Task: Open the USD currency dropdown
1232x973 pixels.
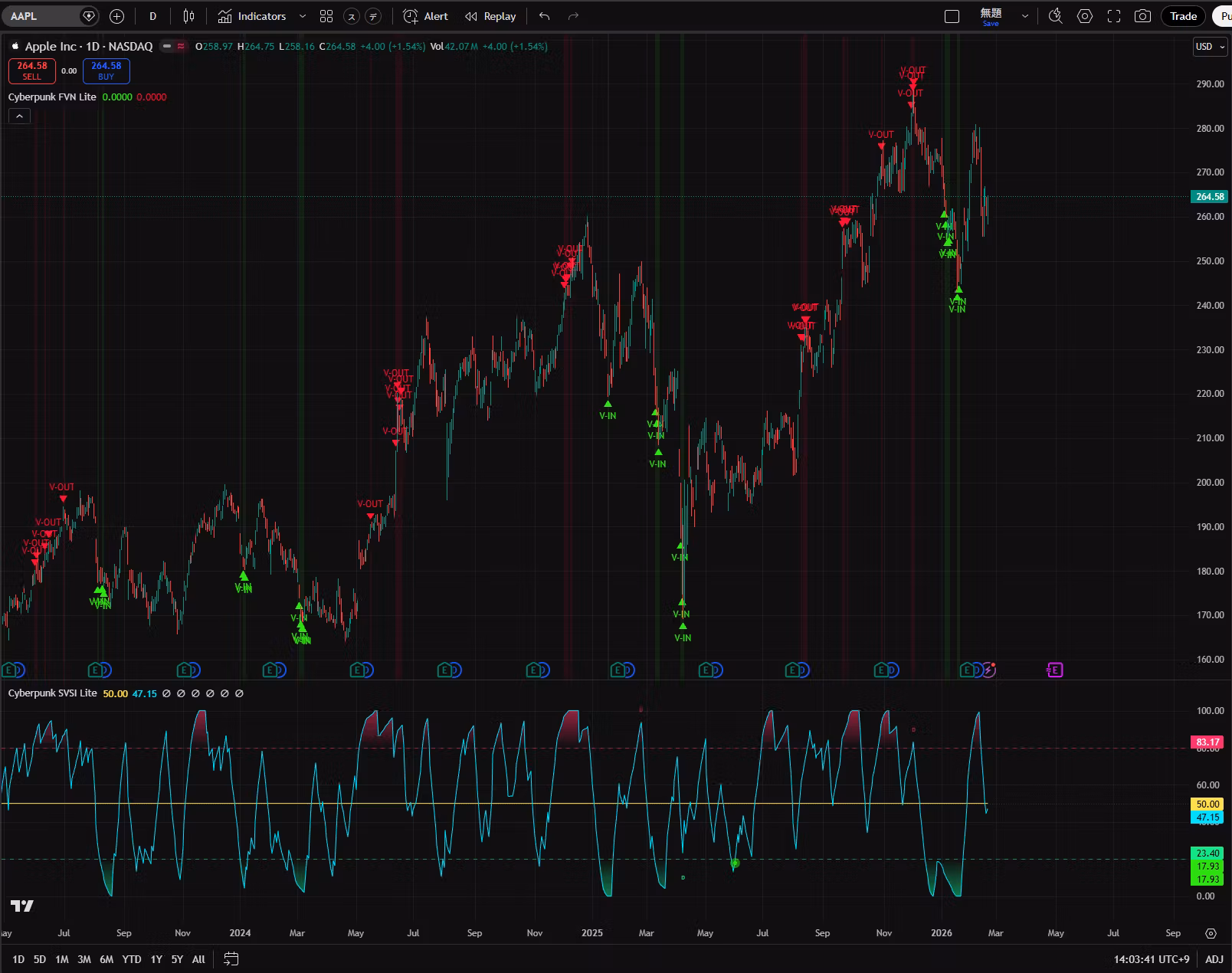Action: tap(1211, 47)
